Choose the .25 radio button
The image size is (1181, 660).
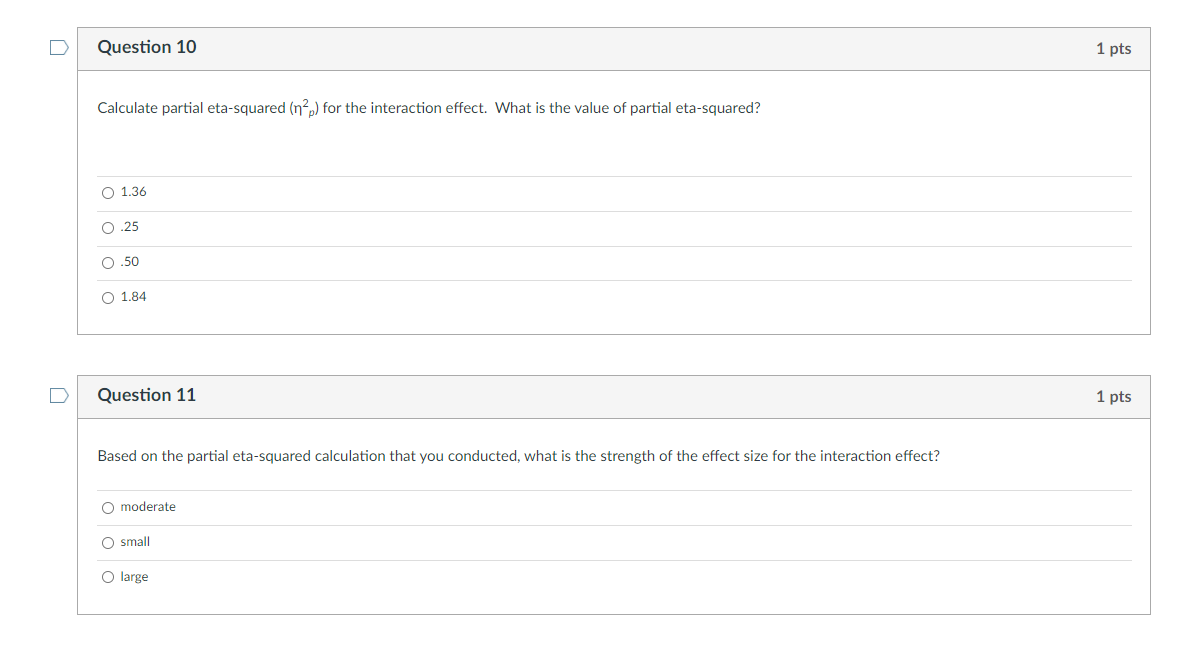pos(108,228)
